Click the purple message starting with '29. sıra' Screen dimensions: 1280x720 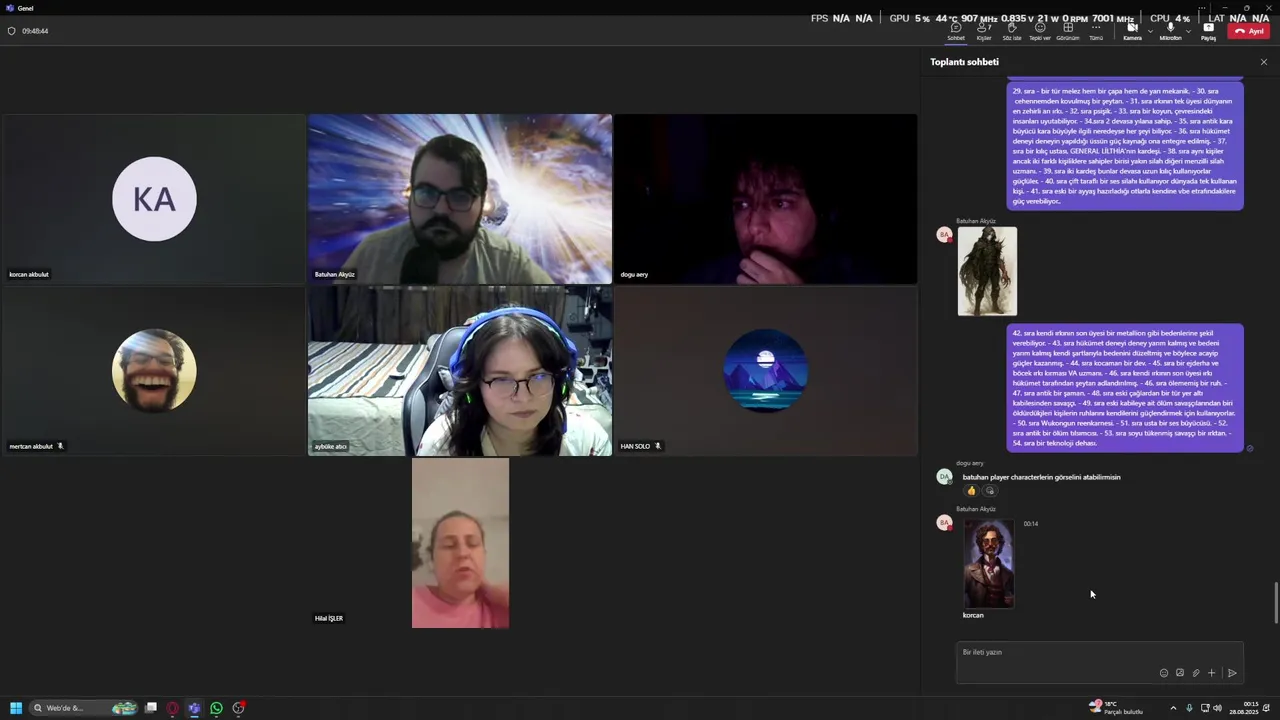click(1125, 146)
